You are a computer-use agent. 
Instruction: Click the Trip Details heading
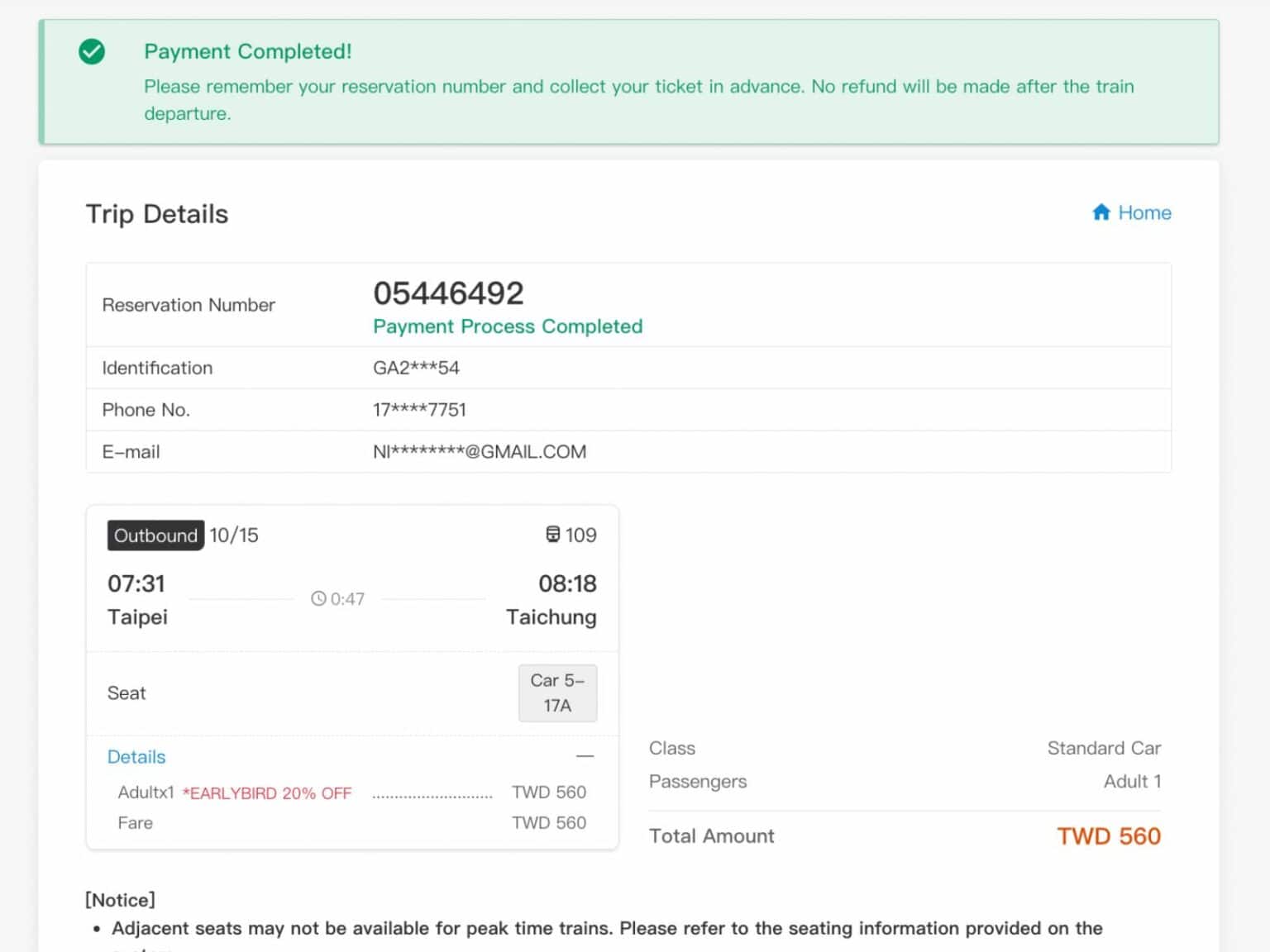[157, 214]
